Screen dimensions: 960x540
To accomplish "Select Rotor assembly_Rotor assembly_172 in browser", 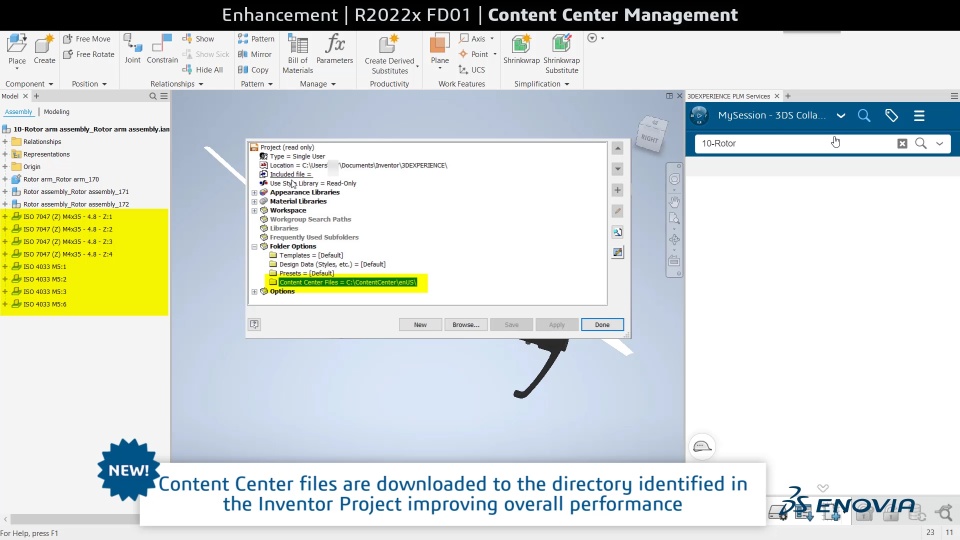I will [75, 204].
